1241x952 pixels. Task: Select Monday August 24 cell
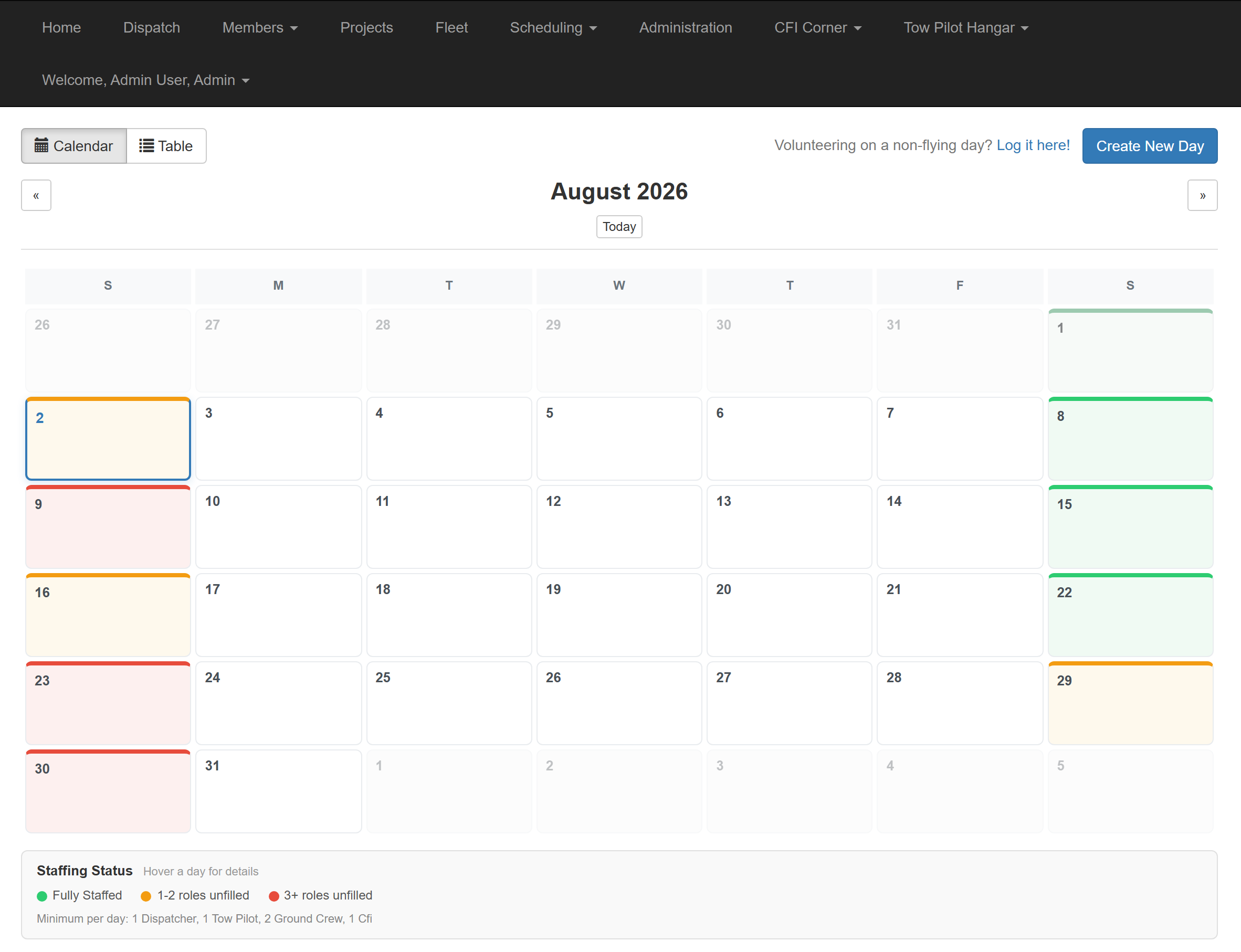click(278, 703)
